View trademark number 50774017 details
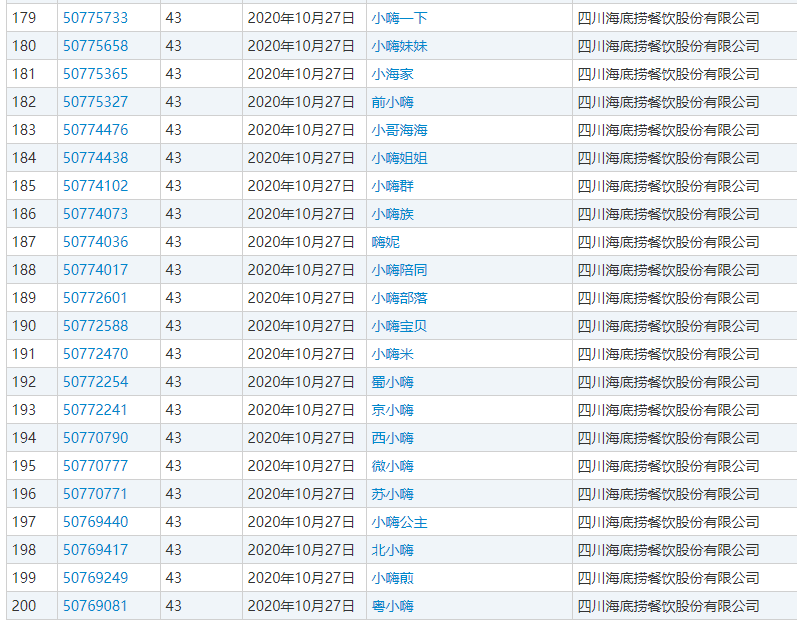The image size is (797, 621). [x=95, y=270]
